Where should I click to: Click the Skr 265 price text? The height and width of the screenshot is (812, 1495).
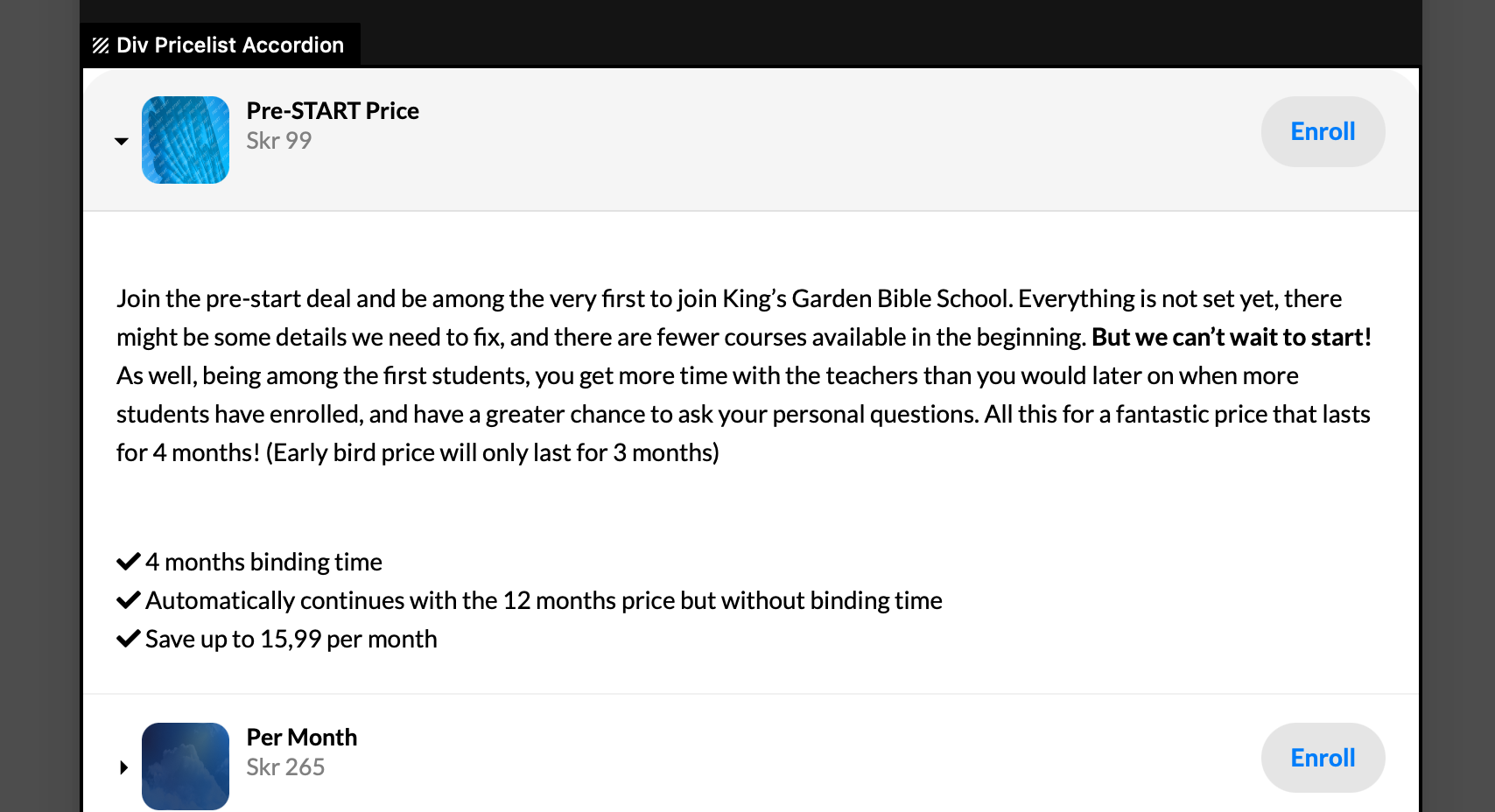(x=285, y=767)
